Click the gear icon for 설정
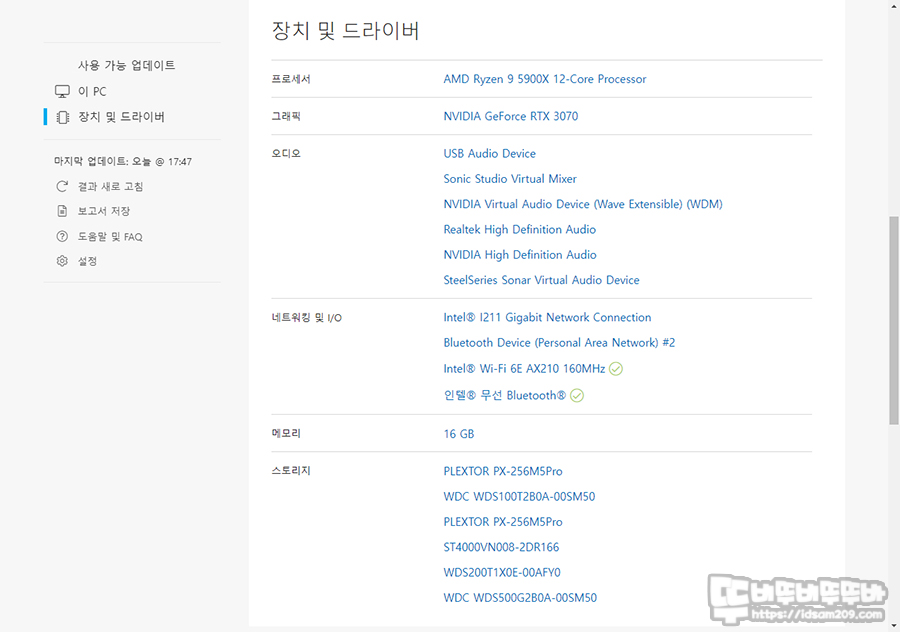Image resolution: width=900 pixels, height=632 pixels. pyautogui.click(x=62, y=261)
